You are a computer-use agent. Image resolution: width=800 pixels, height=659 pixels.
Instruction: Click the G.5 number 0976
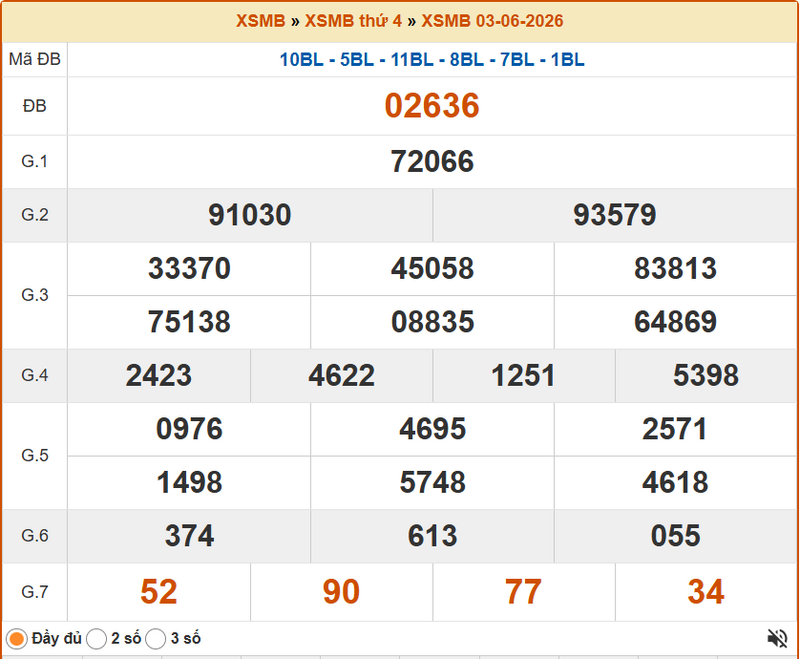pyautogui.click(x=189, y=429)
